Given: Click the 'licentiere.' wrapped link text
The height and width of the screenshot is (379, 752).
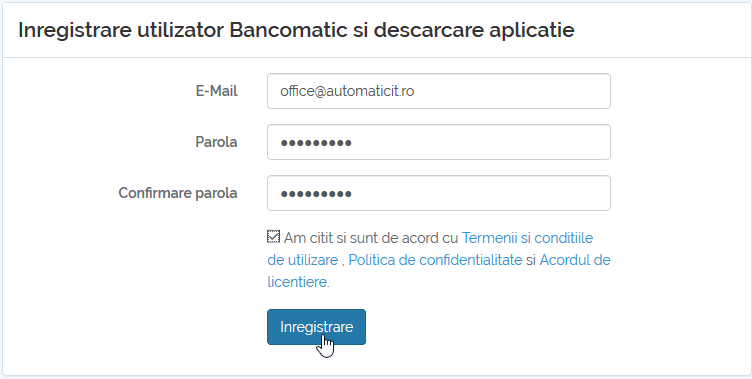Looking at the screenshot, I should pos(298,282).
